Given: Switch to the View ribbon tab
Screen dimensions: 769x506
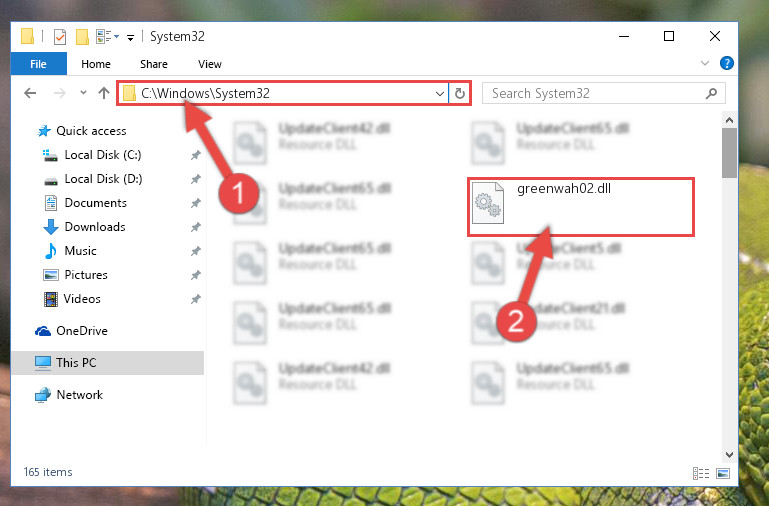Looking at the screenshot, I should coord(210,64).
